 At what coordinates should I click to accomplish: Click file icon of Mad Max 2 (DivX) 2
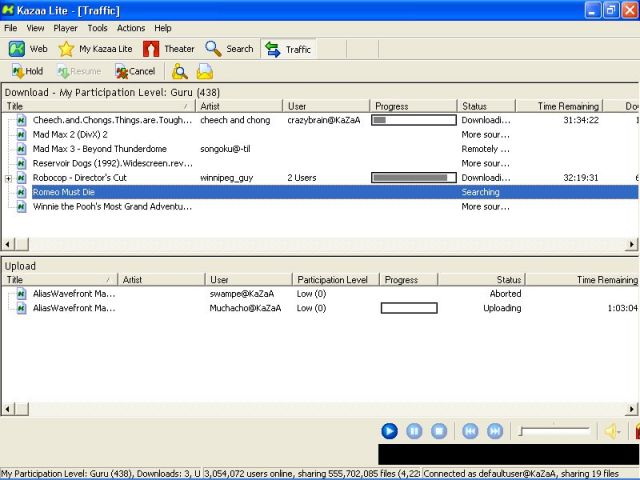pyautogui.click(x=22, y=135)
